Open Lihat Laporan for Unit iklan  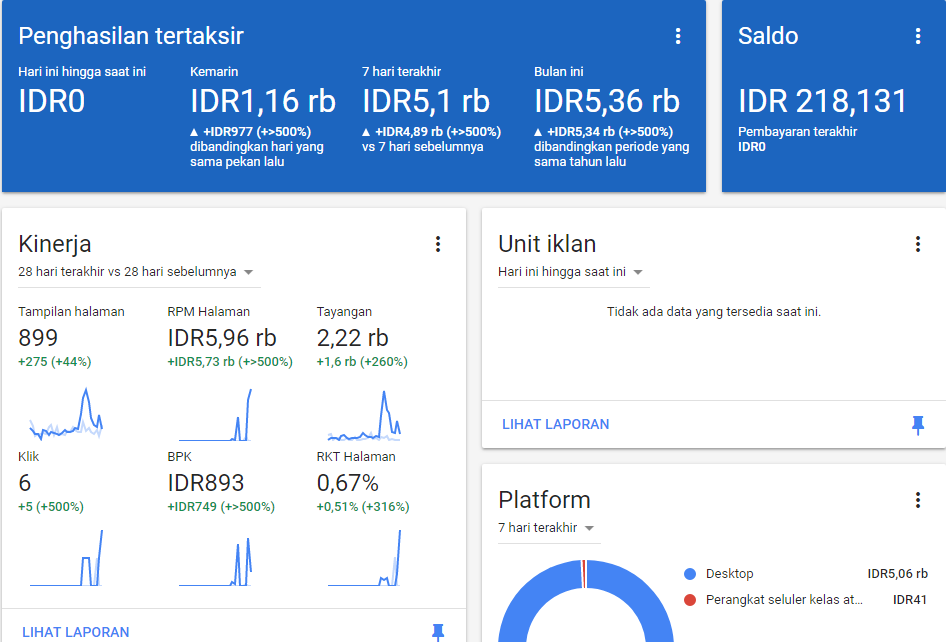pos(556,424)
